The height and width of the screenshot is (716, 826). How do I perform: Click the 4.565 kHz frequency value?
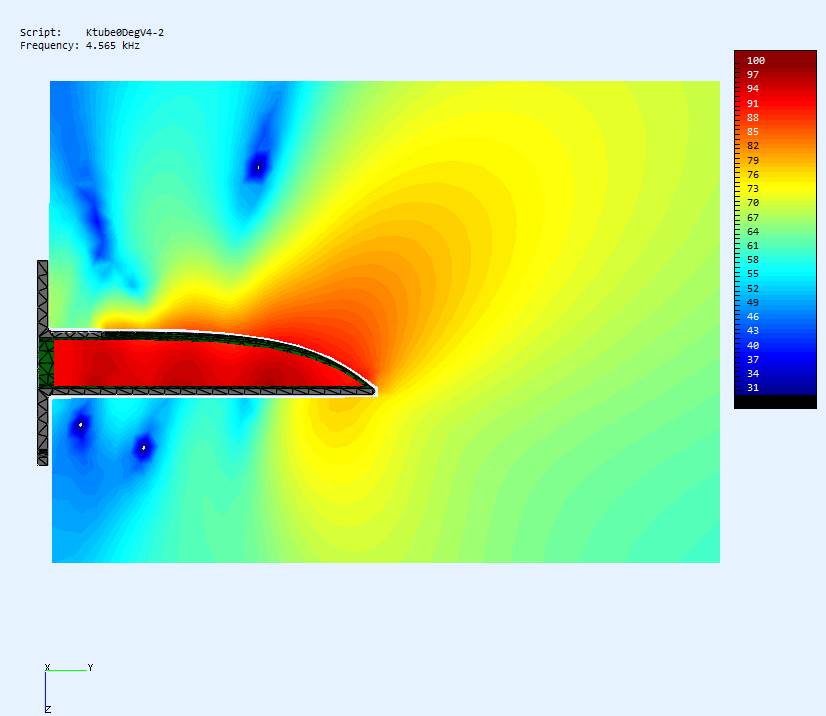tap(113, 46)
